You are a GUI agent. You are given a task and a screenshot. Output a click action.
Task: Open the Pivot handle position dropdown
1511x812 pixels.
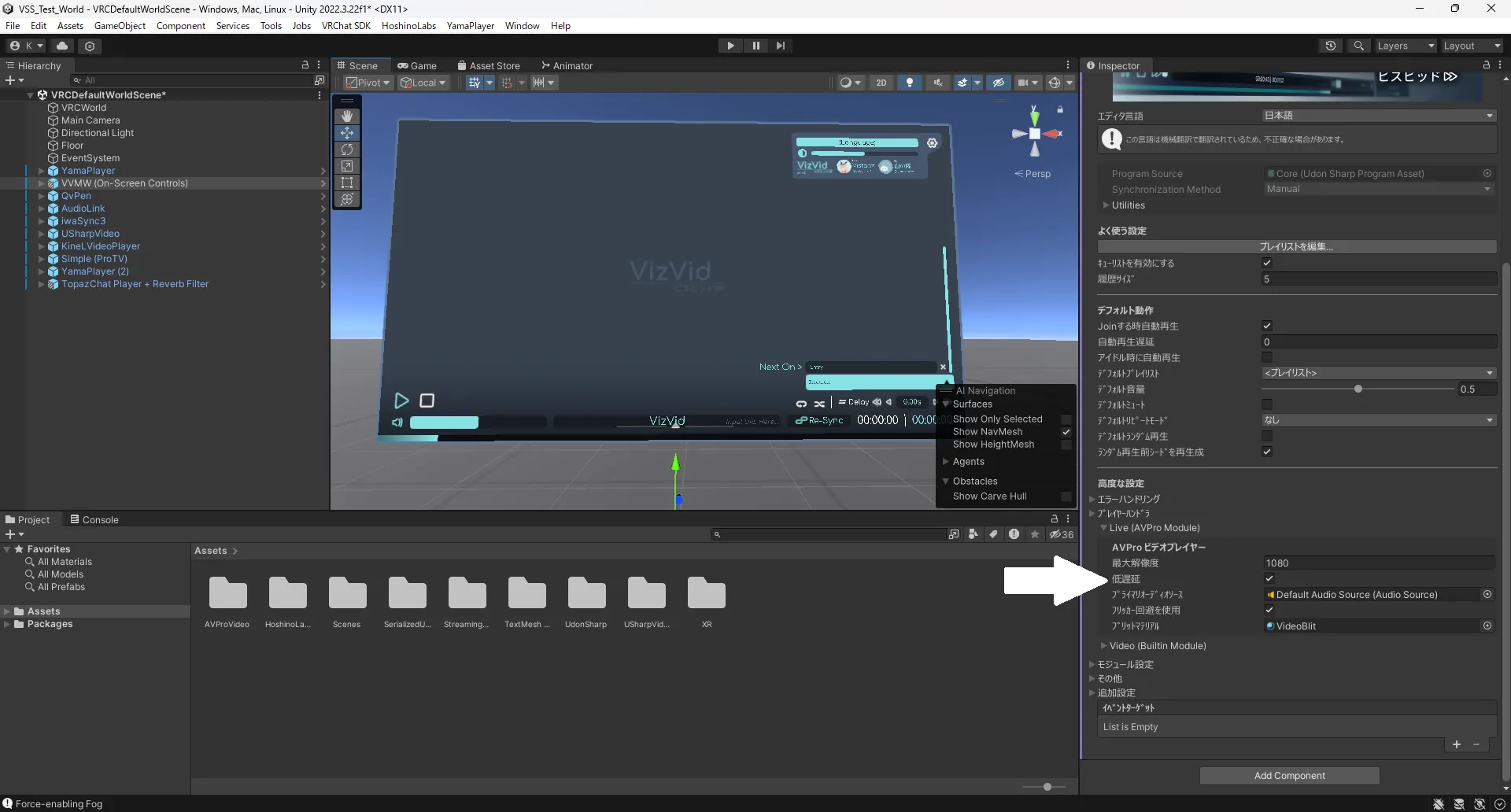[368, 83]
